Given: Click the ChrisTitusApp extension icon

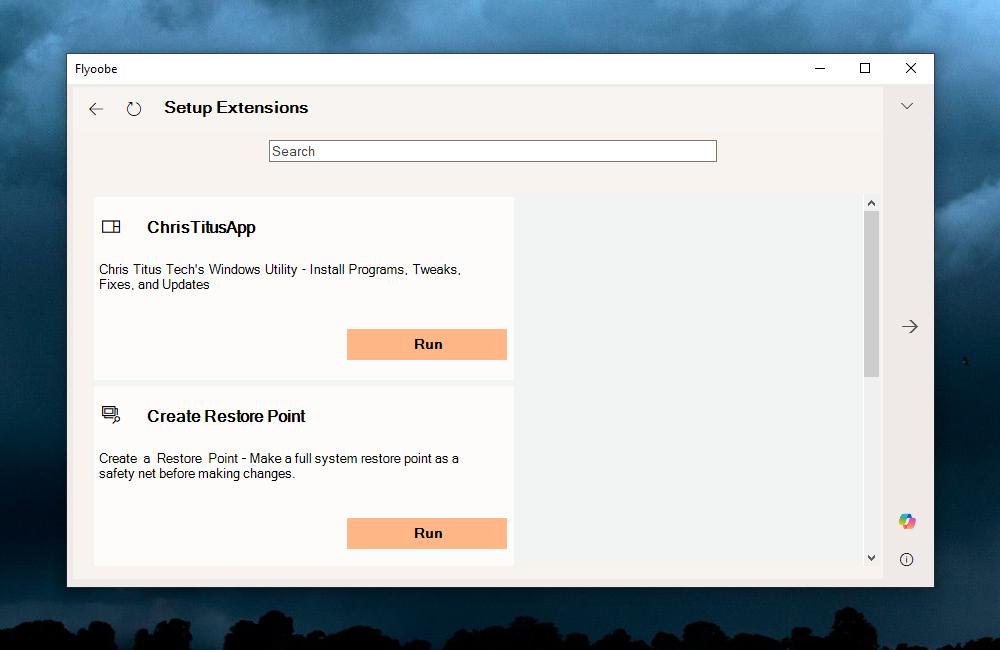Looking at the screenshot, I should [111, 226].
